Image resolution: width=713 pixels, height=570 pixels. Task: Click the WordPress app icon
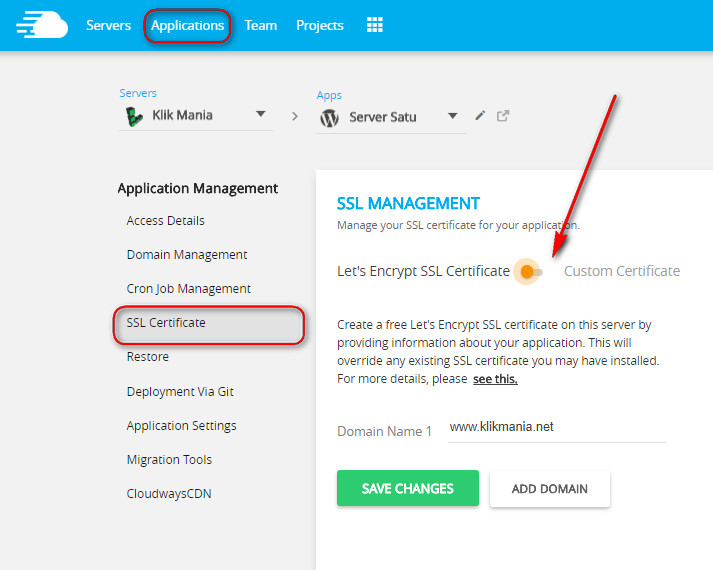coord(329,118)
